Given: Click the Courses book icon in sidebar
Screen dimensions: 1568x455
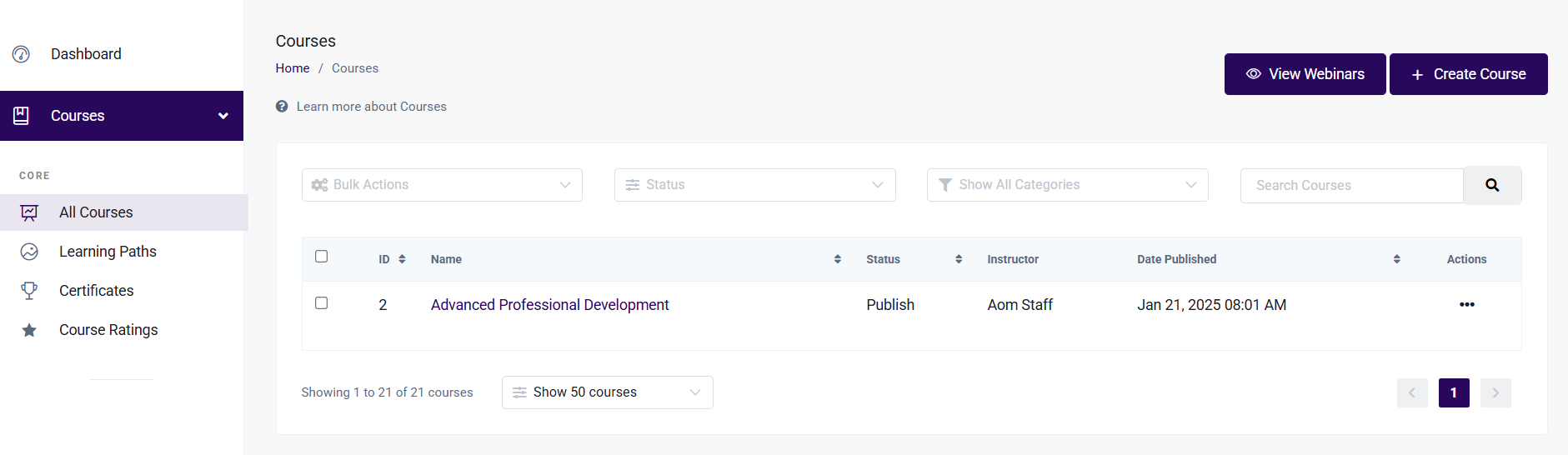Looking at the screenshot, I should coord(22,116).
